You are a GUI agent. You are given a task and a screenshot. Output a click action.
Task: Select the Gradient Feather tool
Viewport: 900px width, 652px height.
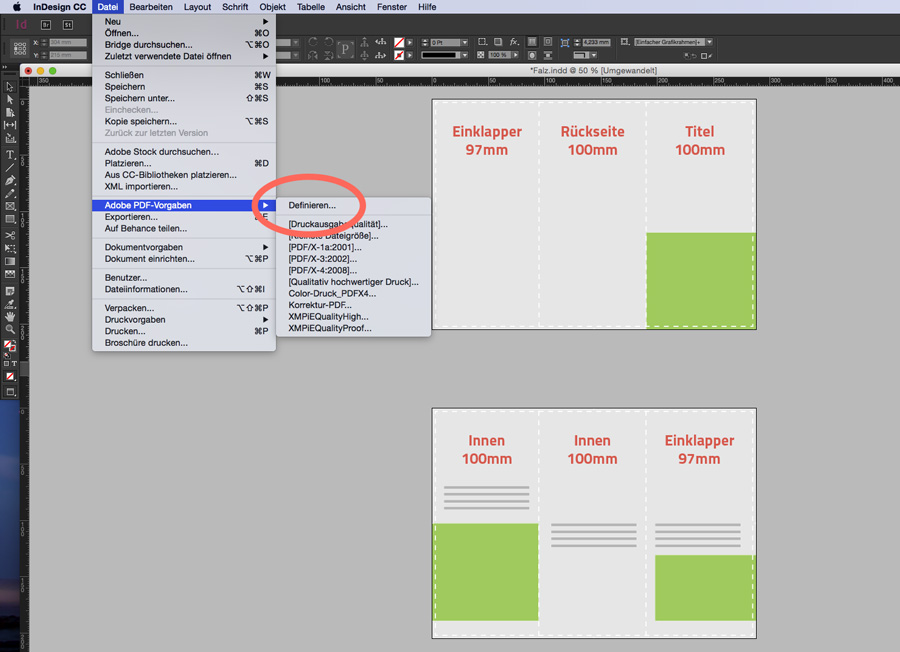(x=10, y=274)
